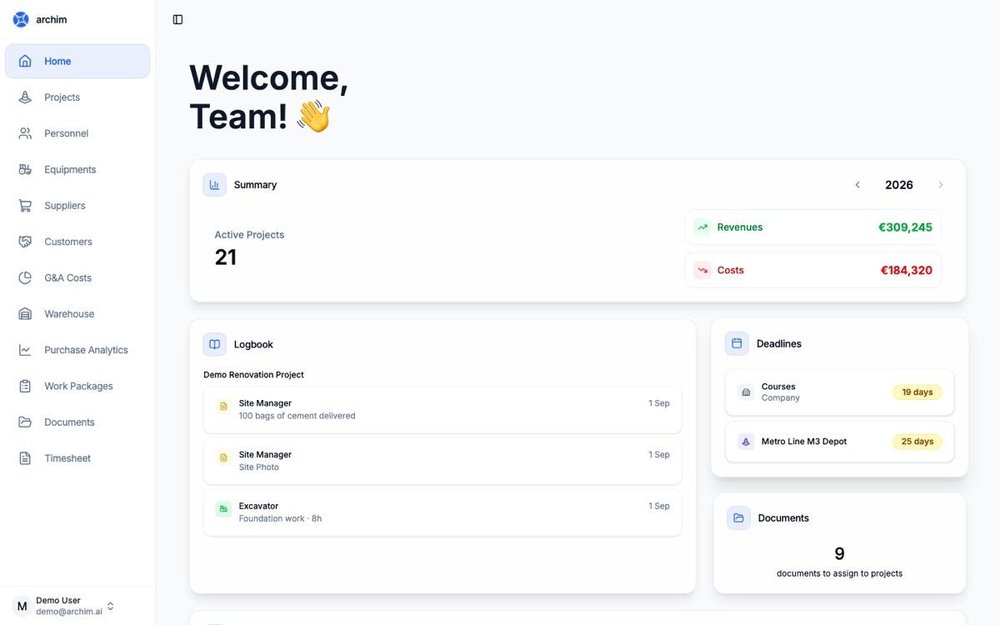Click the Summary bar chart icon
This screenshot has height=625, width=1000.
point(214,185)
